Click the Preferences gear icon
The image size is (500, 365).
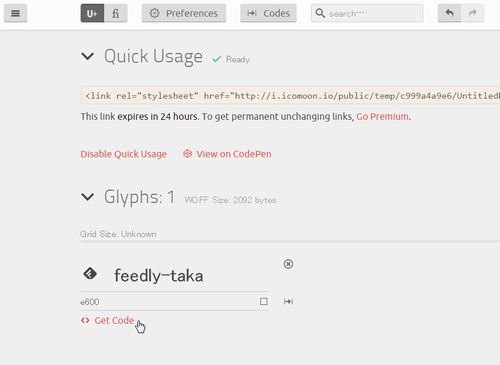[x=154, y=13]
